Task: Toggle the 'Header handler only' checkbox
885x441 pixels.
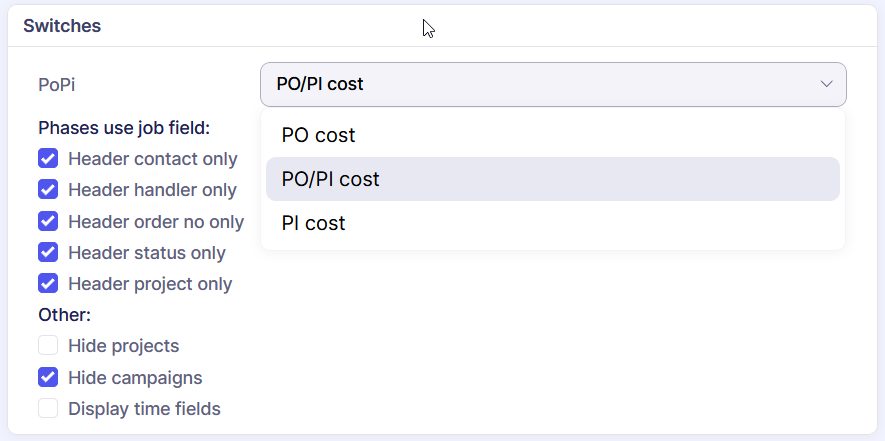Action: (x=48, y=190)
